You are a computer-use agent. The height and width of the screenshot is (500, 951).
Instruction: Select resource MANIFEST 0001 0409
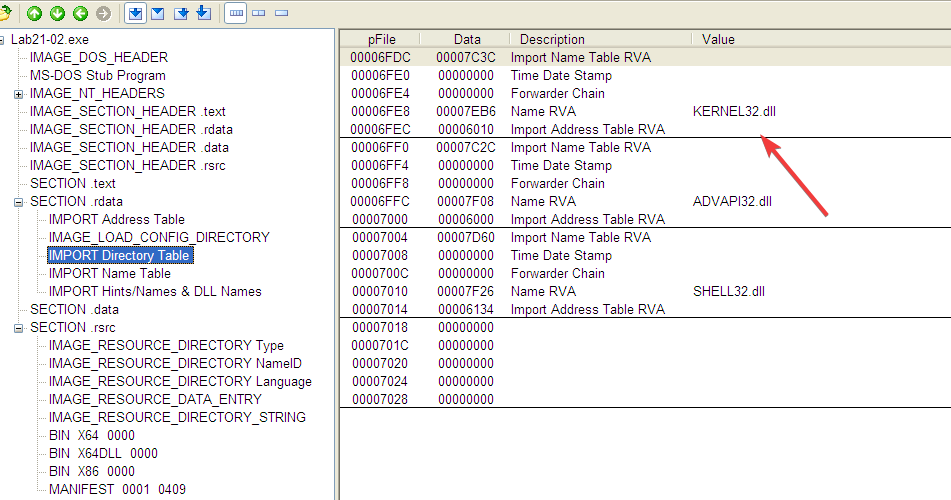coord(117,489)
